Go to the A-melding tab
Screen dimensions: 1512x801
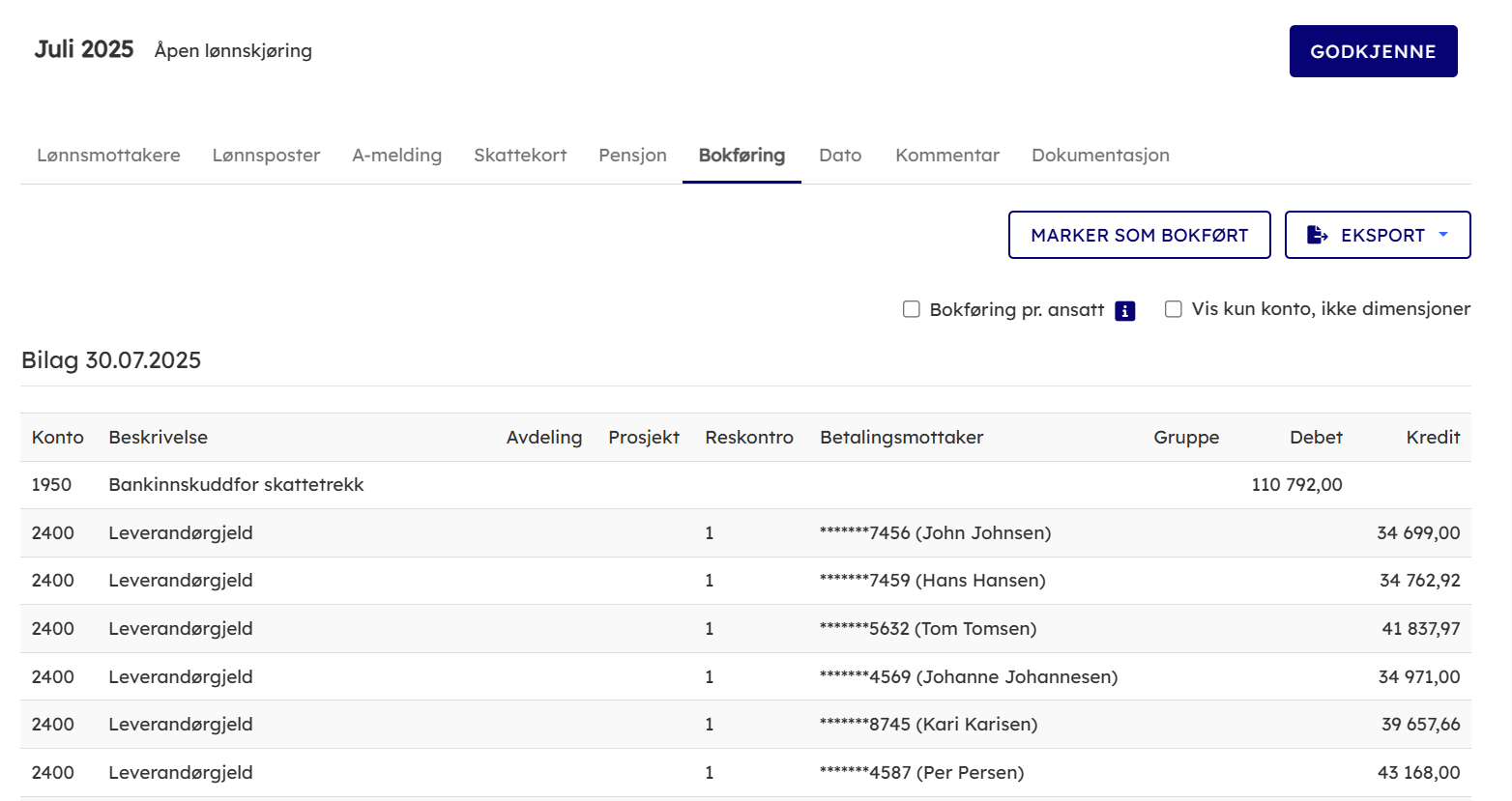click(396, 155)
